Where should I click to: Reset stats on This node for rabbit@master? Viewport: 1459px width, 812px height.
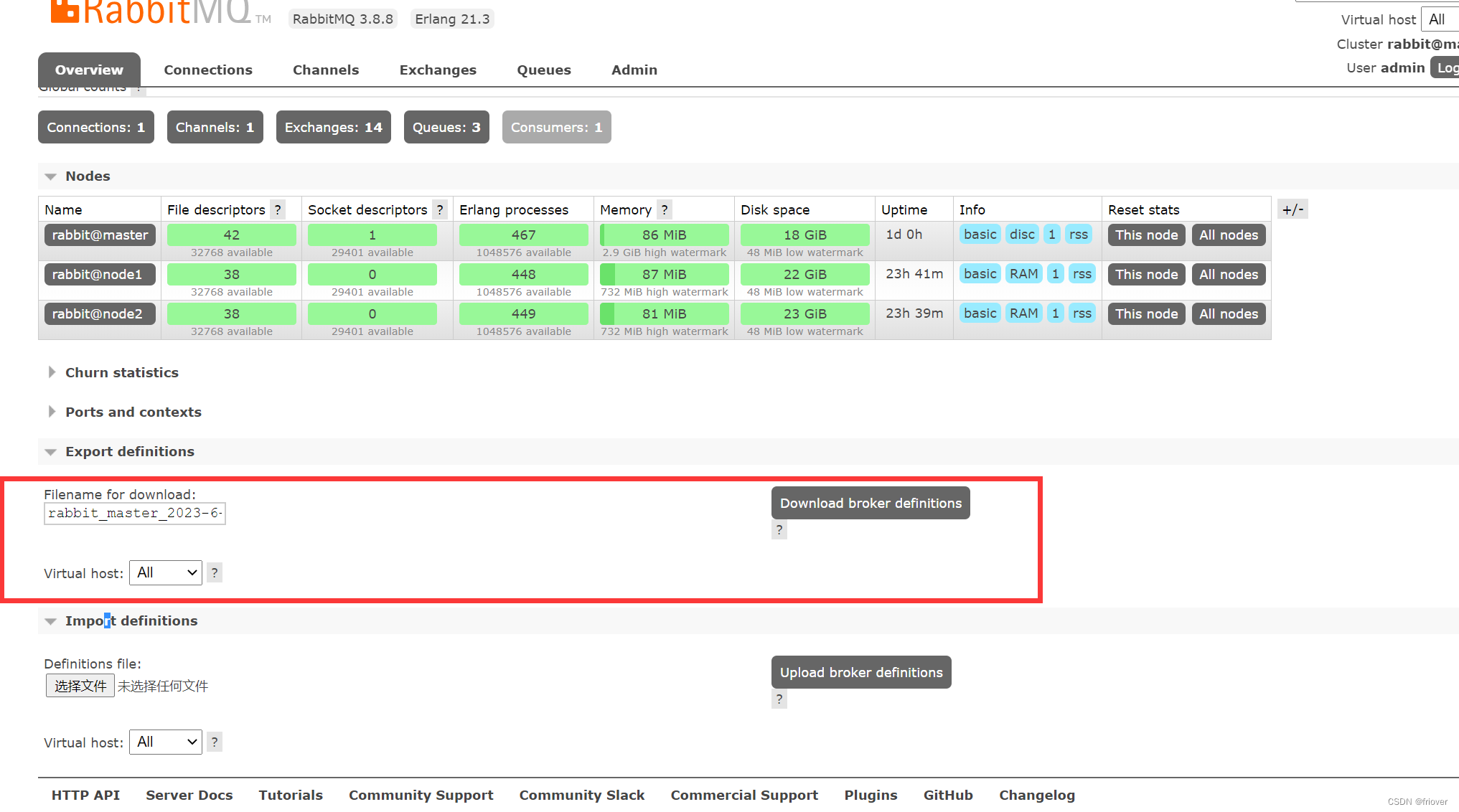[x=1146, y=235]
